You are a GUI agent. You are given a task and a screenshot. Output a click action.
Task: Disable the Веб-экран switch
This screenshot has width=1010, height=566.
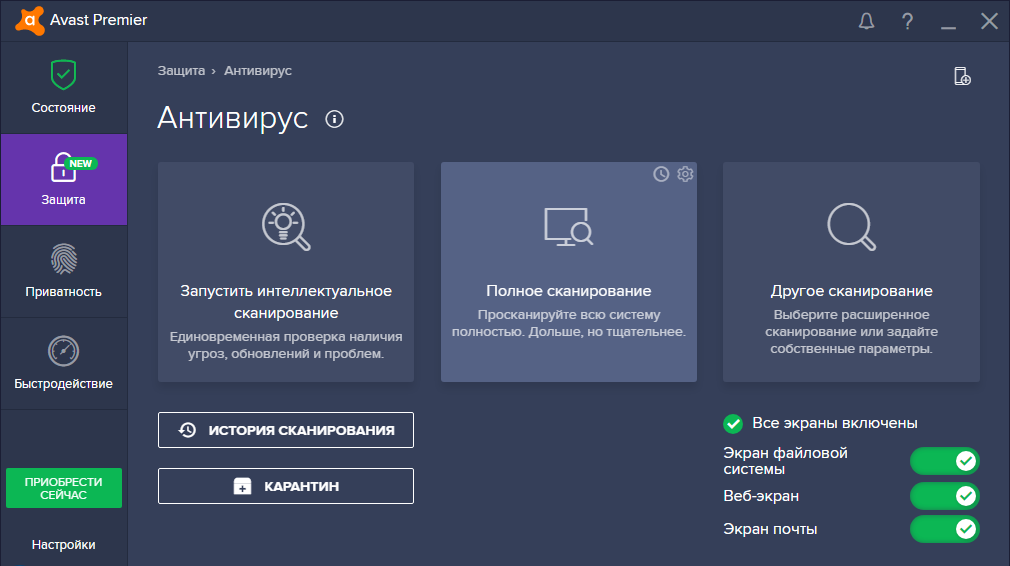click(x=945, y=496)
